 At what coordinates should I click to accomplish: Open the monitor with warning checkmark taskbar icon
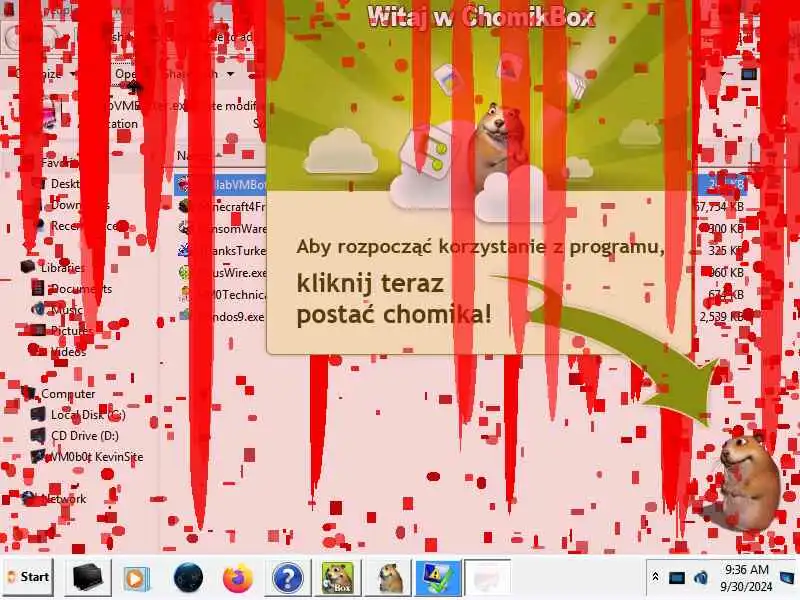[x=437, y=578]
